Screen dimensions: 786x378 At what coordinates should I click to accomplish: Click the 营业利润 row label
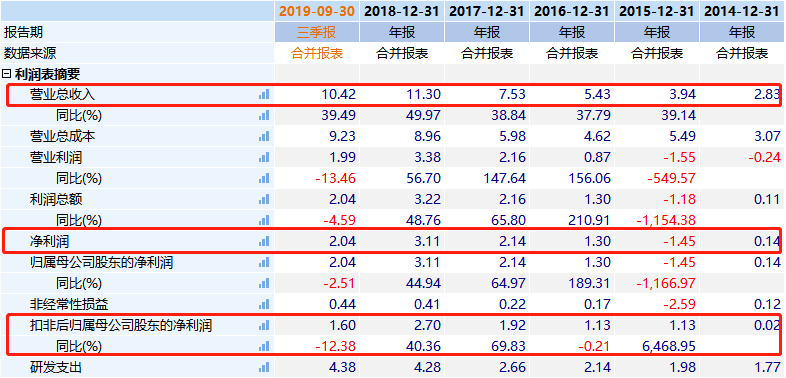pyautogui.click(x=56, y=157)
